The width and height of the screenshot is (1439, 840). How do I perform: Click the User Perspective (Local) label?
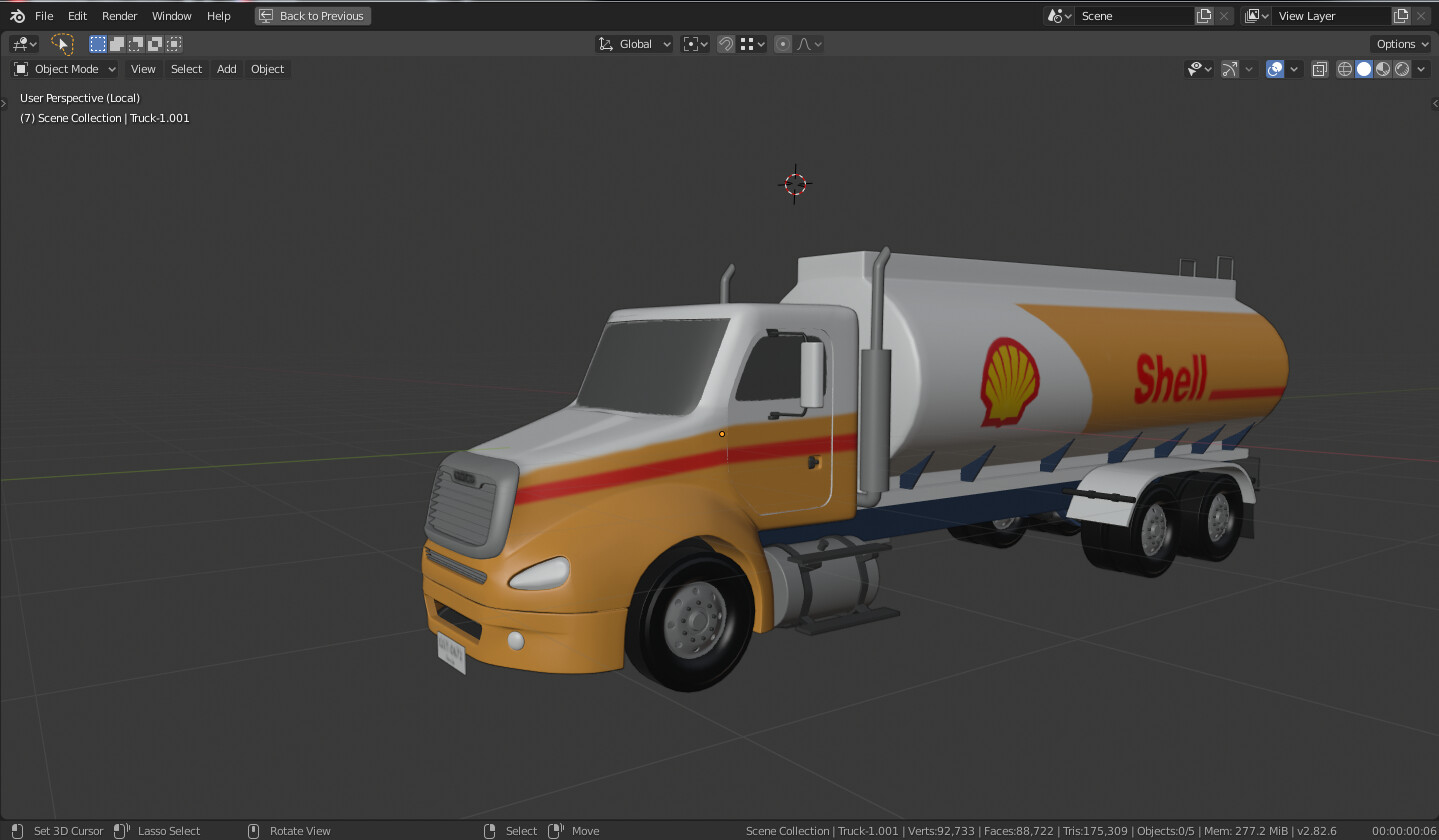[x=80, y=98]
